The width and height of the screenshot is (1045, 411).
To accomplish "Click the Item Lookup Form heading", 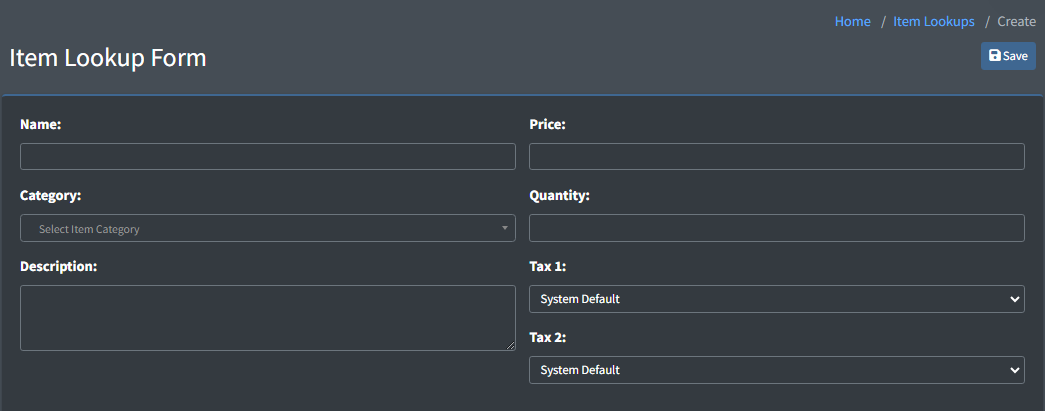I will point(108,58).
